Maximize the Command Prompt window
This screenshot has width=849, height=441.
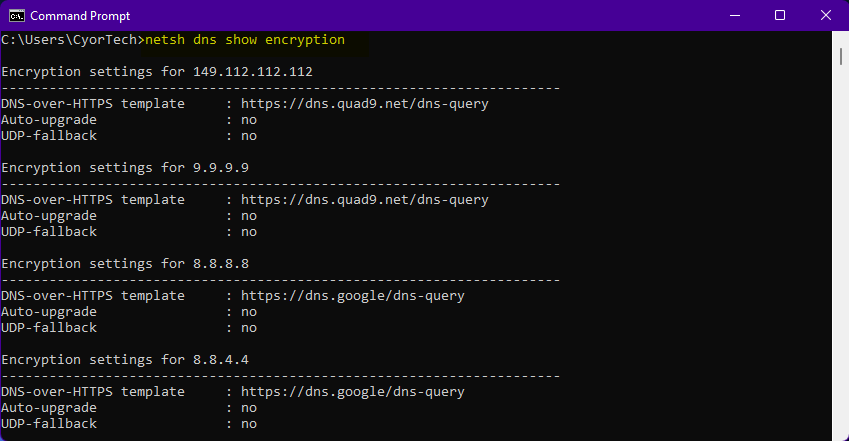pos(780,16)
